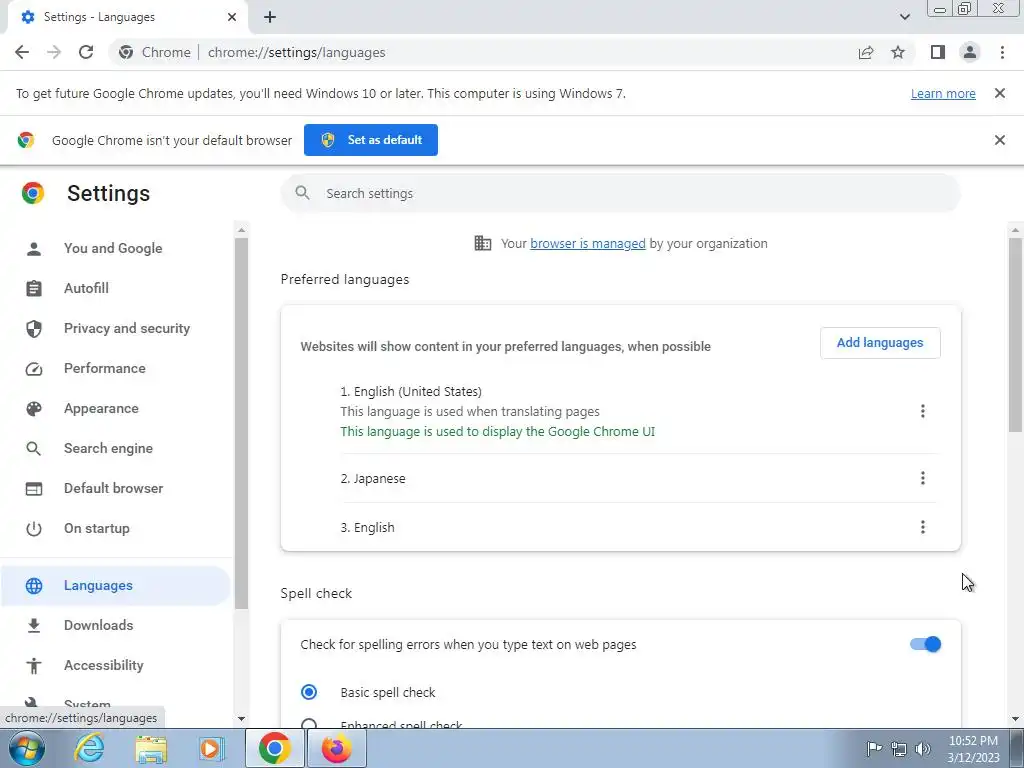The image size is (1024, 768).
Task: Go back using the browser back arrow
Action: tap(22, 52)
